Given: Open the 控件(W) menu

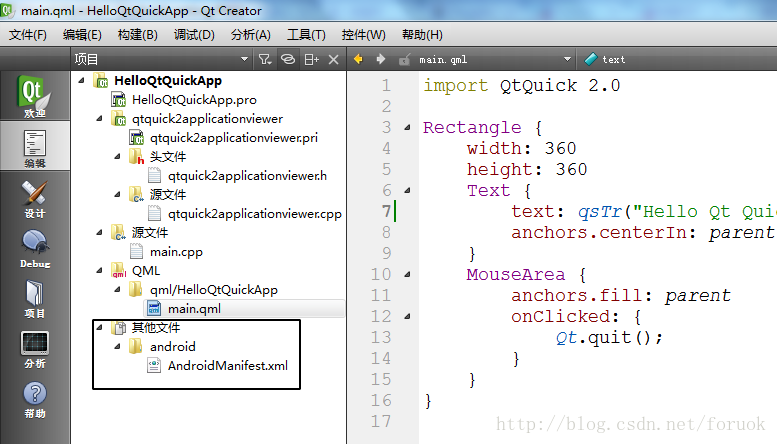Looking at the screenshot, I should point(363,35).
